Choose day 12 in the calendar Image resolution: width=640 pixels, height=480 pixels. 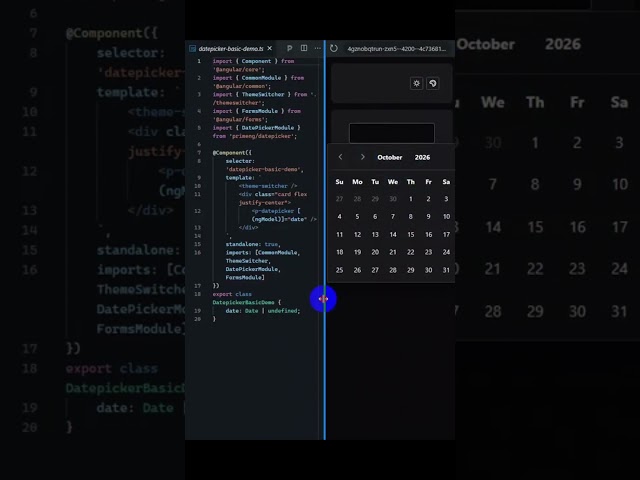tap(357, 234)
